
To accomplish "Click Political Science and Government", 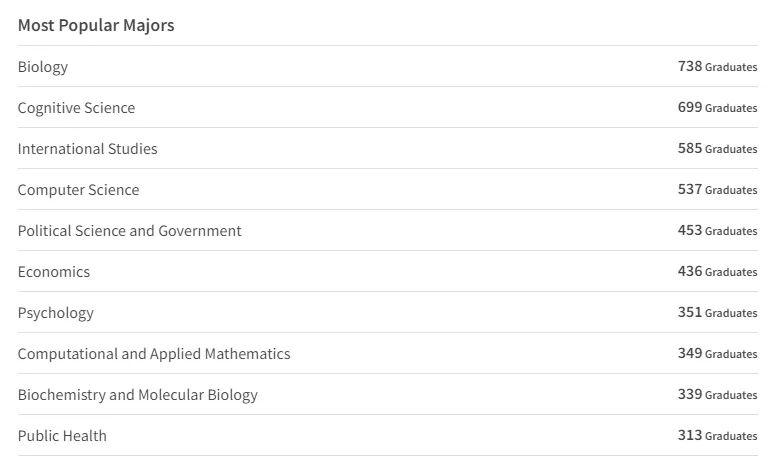I will coord(129,231).
